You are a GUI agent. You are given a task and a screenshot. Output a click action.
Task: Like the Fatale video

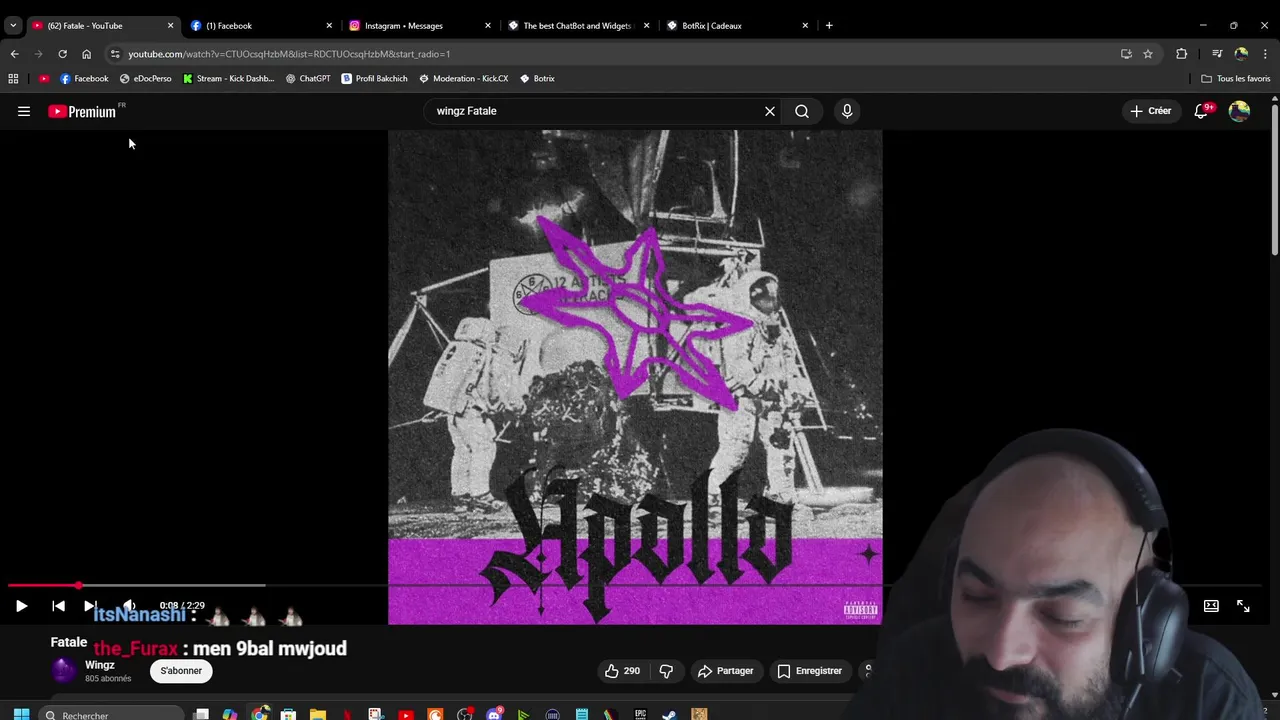622,671
